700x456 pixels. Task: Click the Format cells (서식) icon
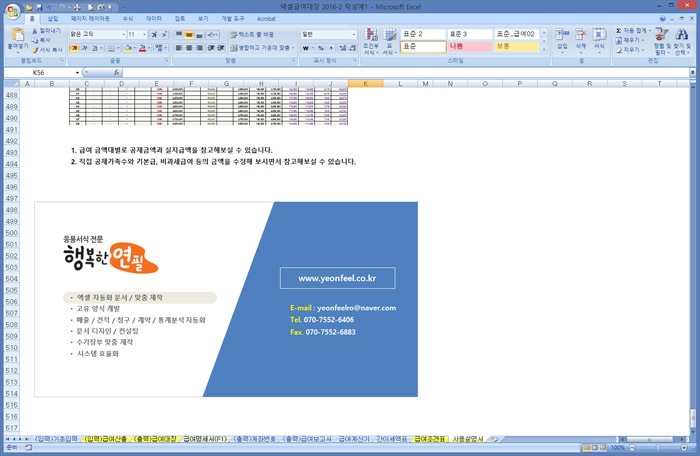tap(599, 39)
